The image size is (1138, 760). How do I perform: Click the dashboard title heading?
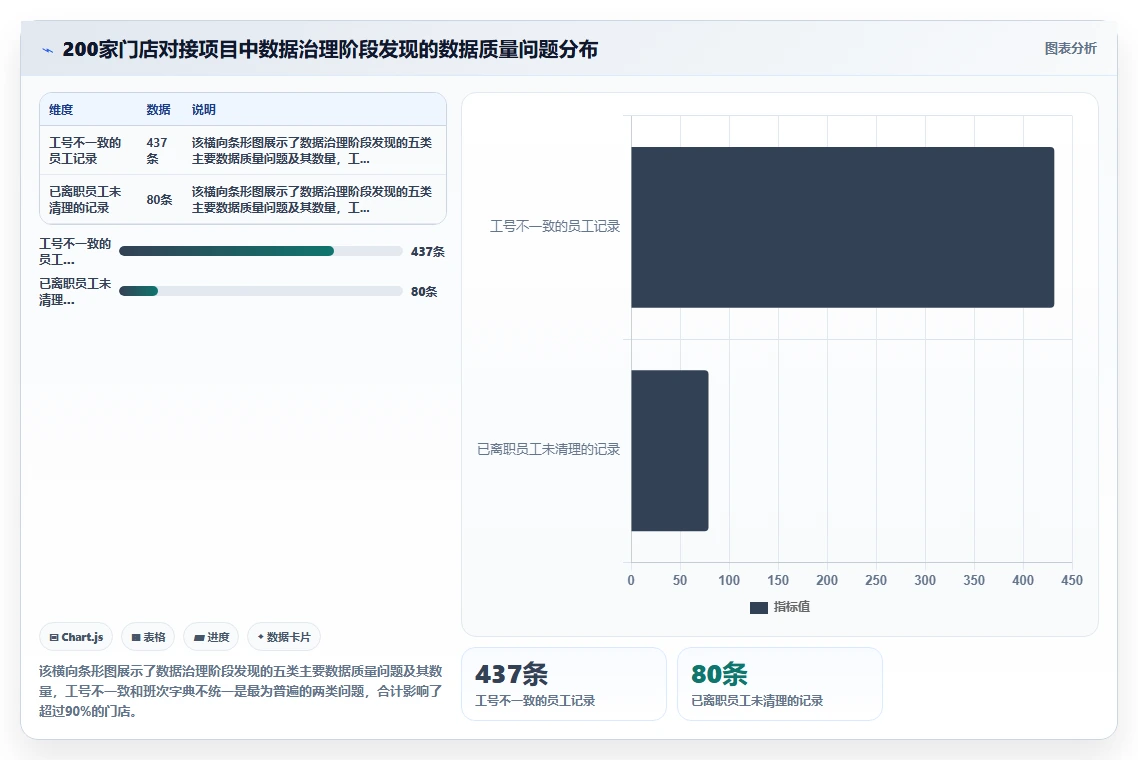pyautogui.click(x=330, y=49)
